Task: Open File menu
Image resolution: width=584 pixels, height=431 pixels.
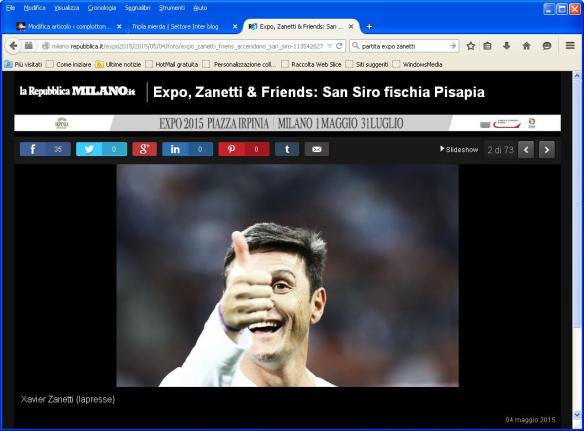Action: tap(10, 8)
